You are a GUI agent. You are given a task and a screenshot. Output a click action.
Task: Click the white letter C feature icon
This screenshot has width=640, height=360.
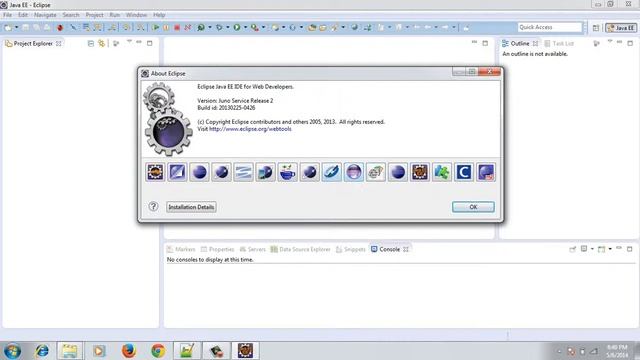(464, 172)
